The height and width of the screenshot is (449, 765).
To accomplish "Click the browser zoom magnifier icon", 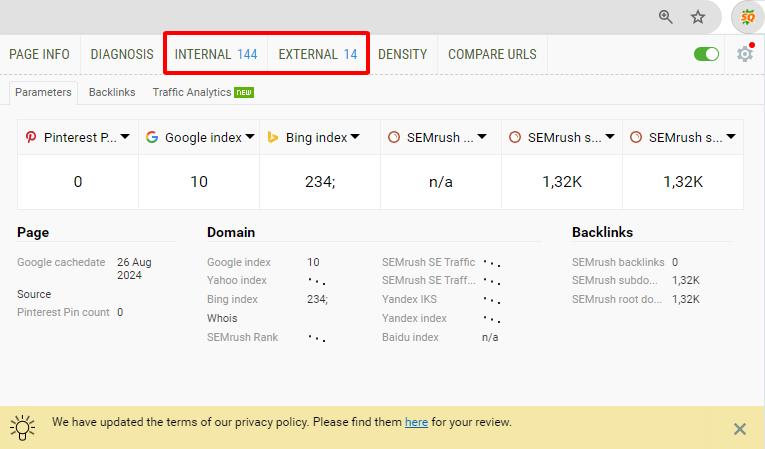I will [x=666, y=17].
